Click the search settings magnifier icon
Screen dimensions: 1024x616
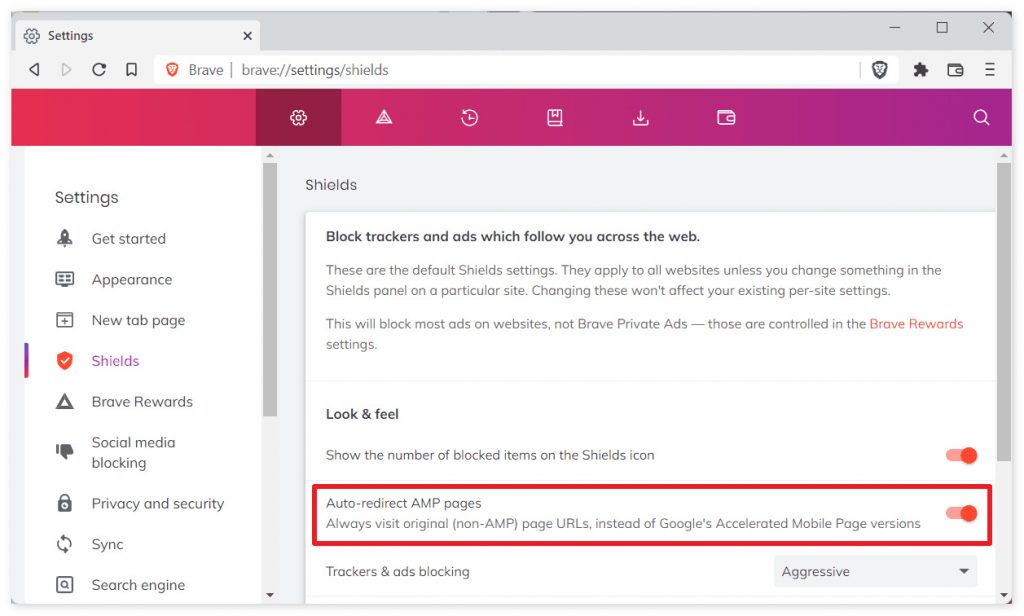pyautogui.click(x=981, y=118)
